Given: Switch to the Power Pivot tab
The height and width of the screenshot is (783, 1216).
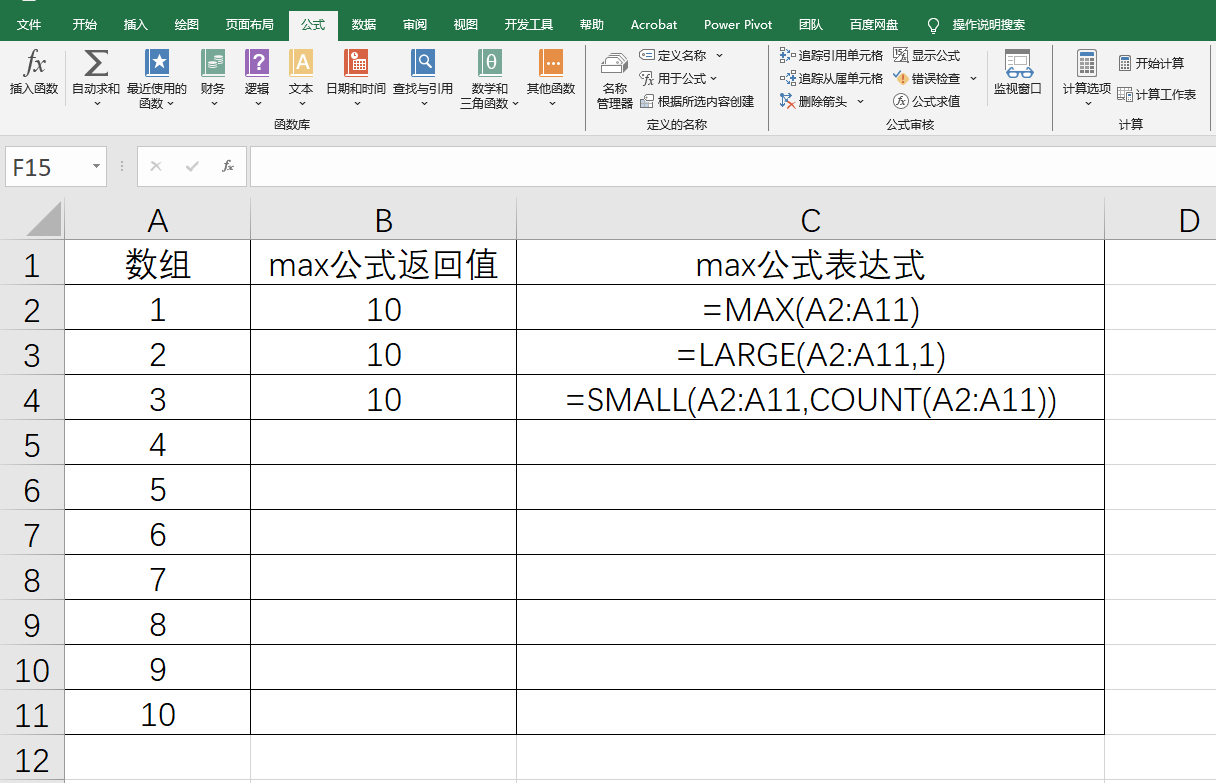Looking at the screenshot, I should (x=738, y=25).
